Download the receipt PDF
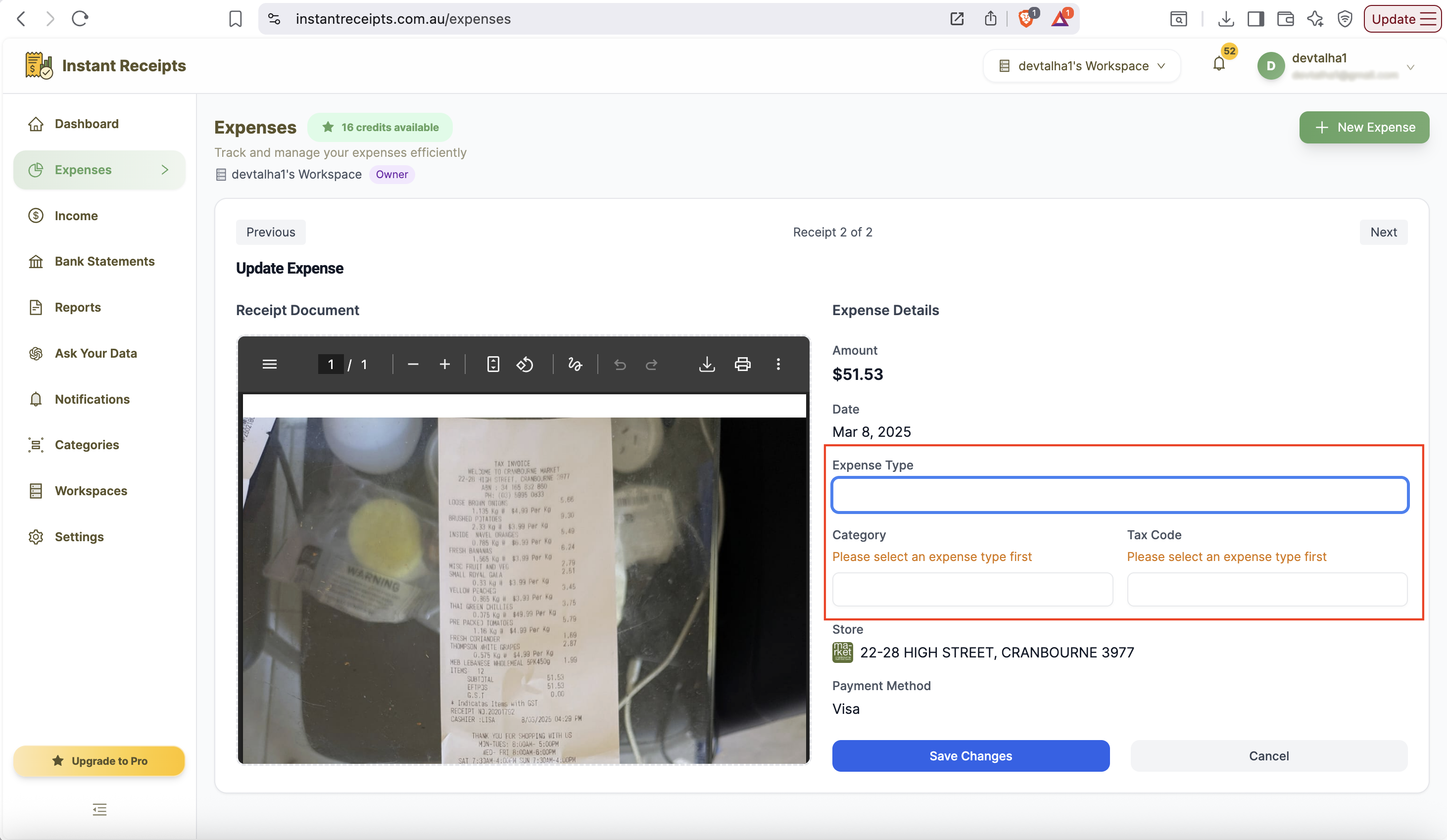The height and width of the screenshot is (840, 1447). [708, 364]
